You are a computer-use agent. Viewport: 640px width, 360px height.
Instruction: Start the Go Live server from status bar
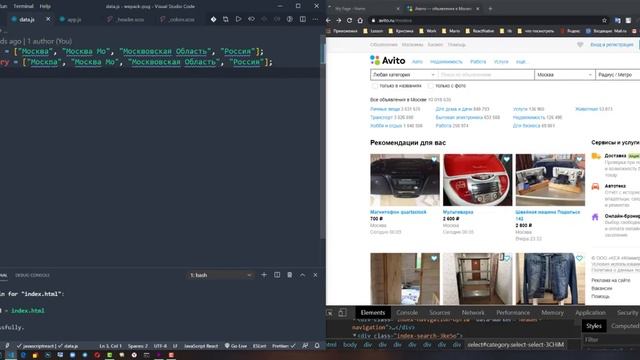coord(236,346)
